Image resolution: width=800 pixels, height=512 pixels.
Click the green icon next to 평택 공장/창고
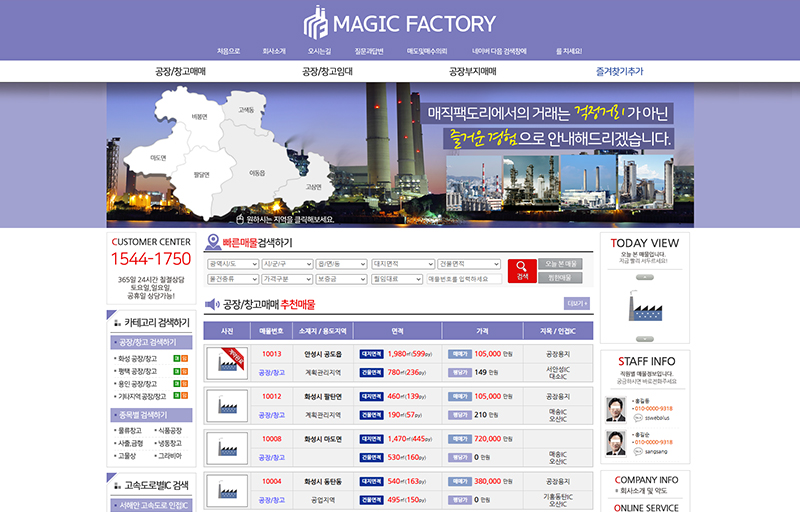coord(177,371)
